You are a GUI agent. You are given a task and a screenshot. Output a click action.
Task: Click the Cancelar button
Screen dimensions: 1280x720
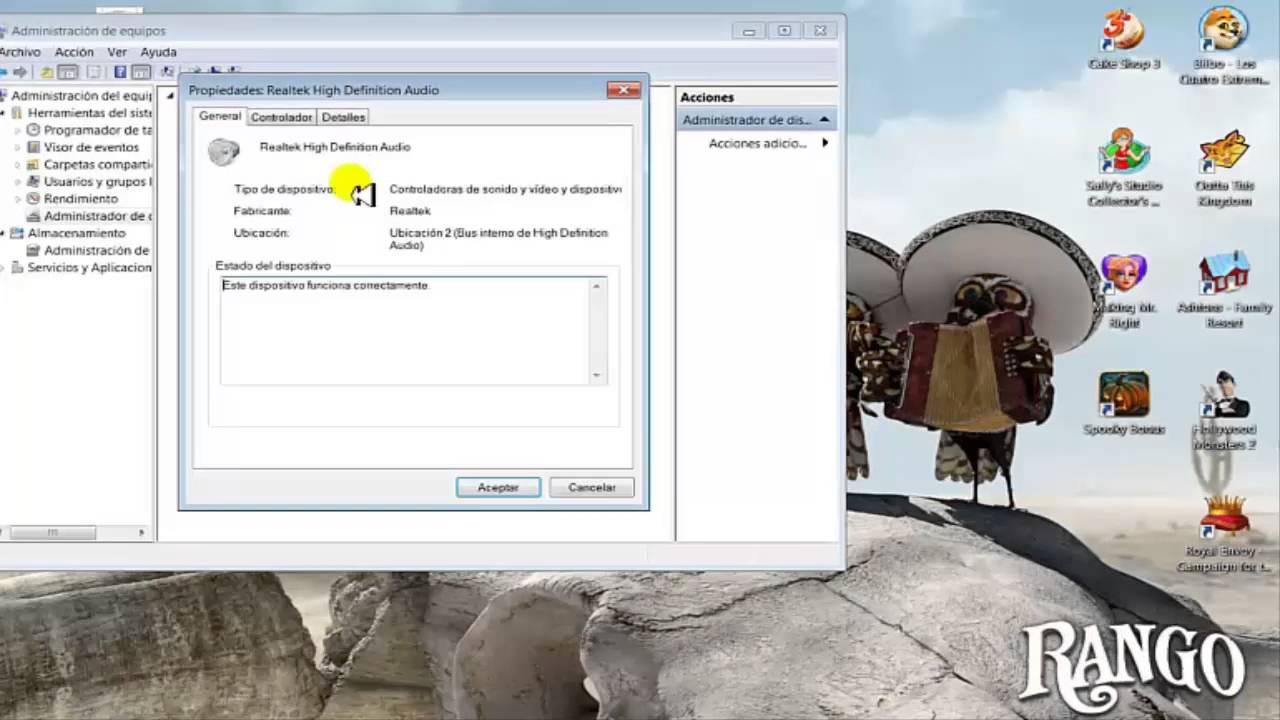pyautogui.click(x=592, y=487)
